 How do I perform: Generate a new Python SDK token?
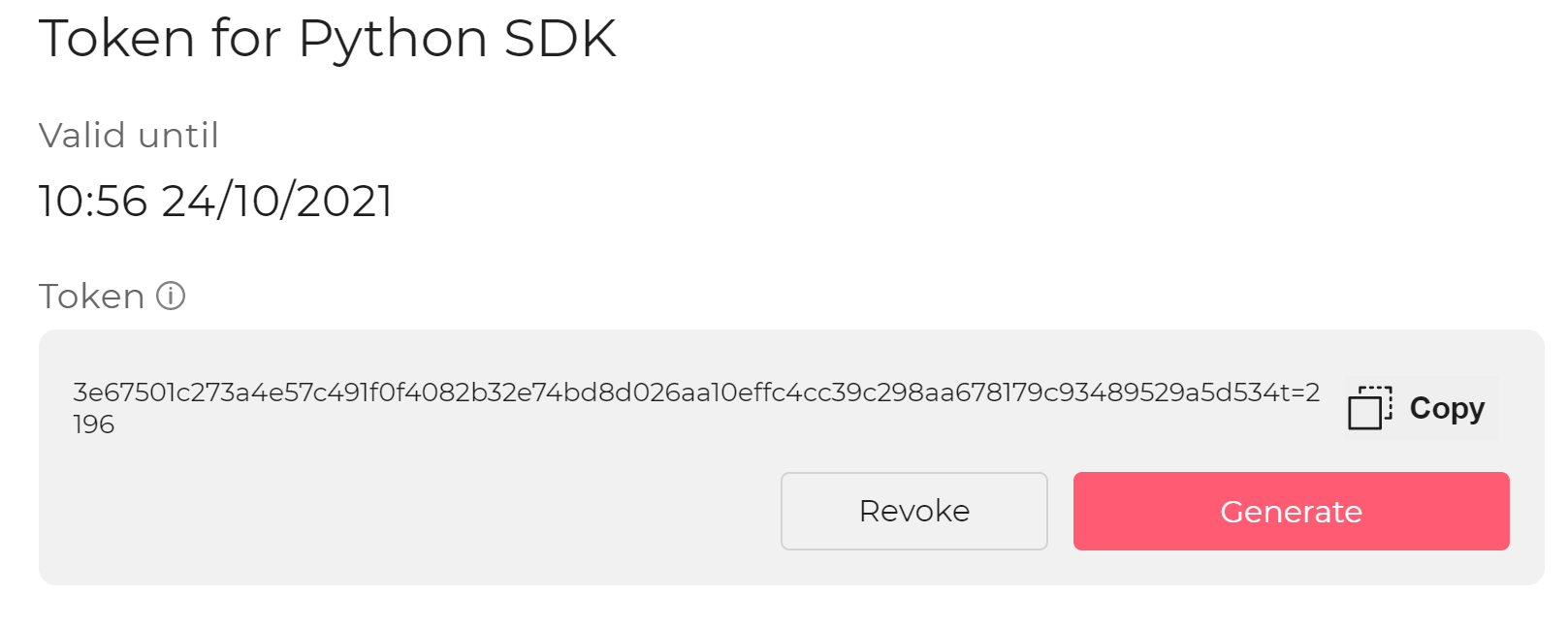point(1291,511)
